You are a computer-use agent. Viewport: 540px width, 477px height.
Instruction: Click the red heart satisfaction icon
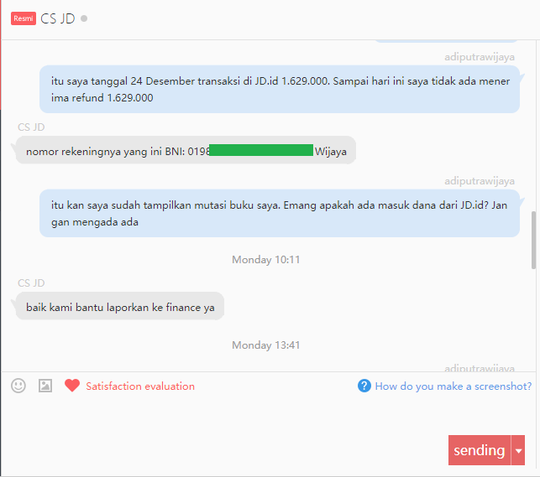(72, 385)
